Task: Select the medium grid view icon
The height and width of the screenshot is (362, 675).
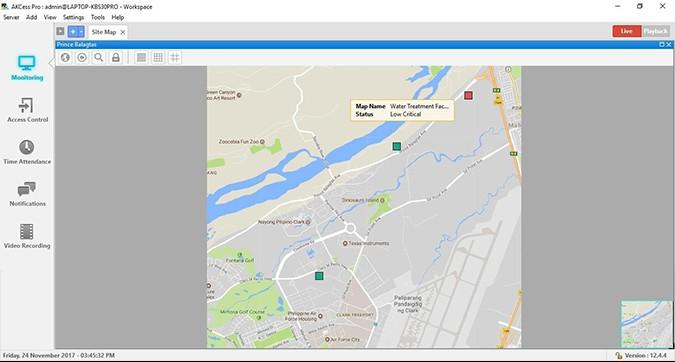Action: pyautogui.click(x=158, y=57)
